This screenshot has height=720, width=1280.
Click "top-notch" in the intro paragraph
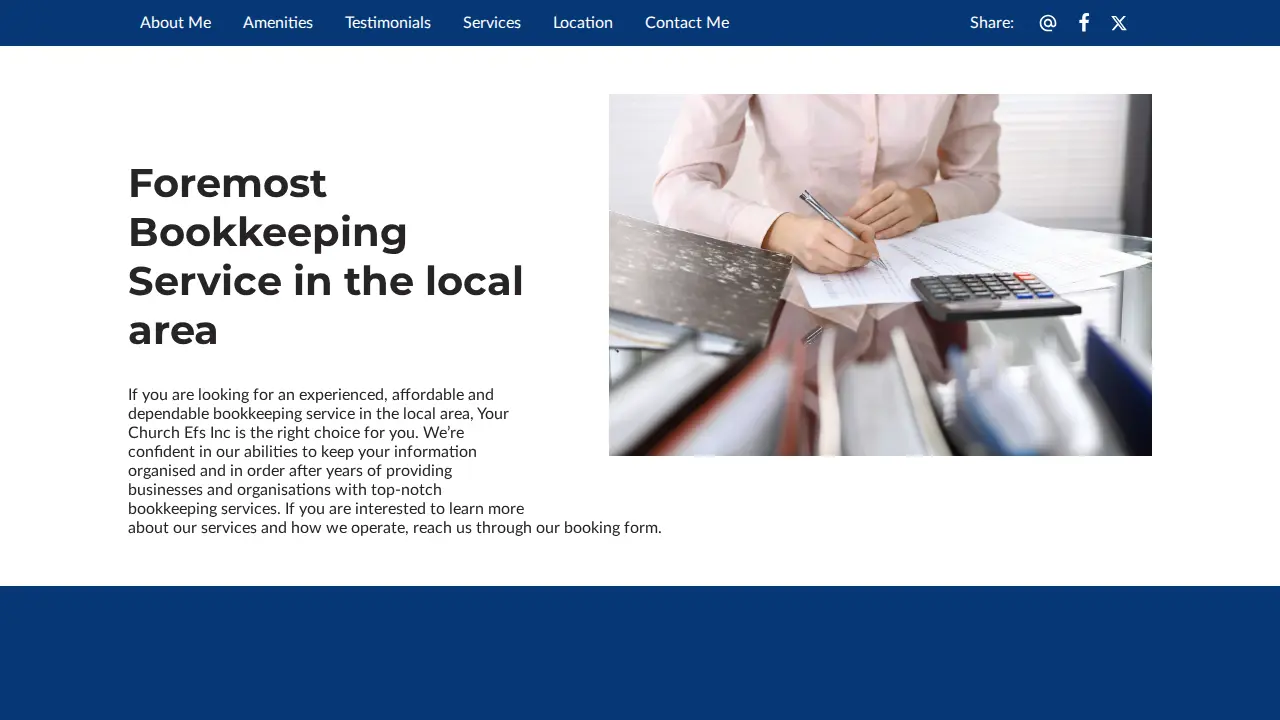point(408,490)
